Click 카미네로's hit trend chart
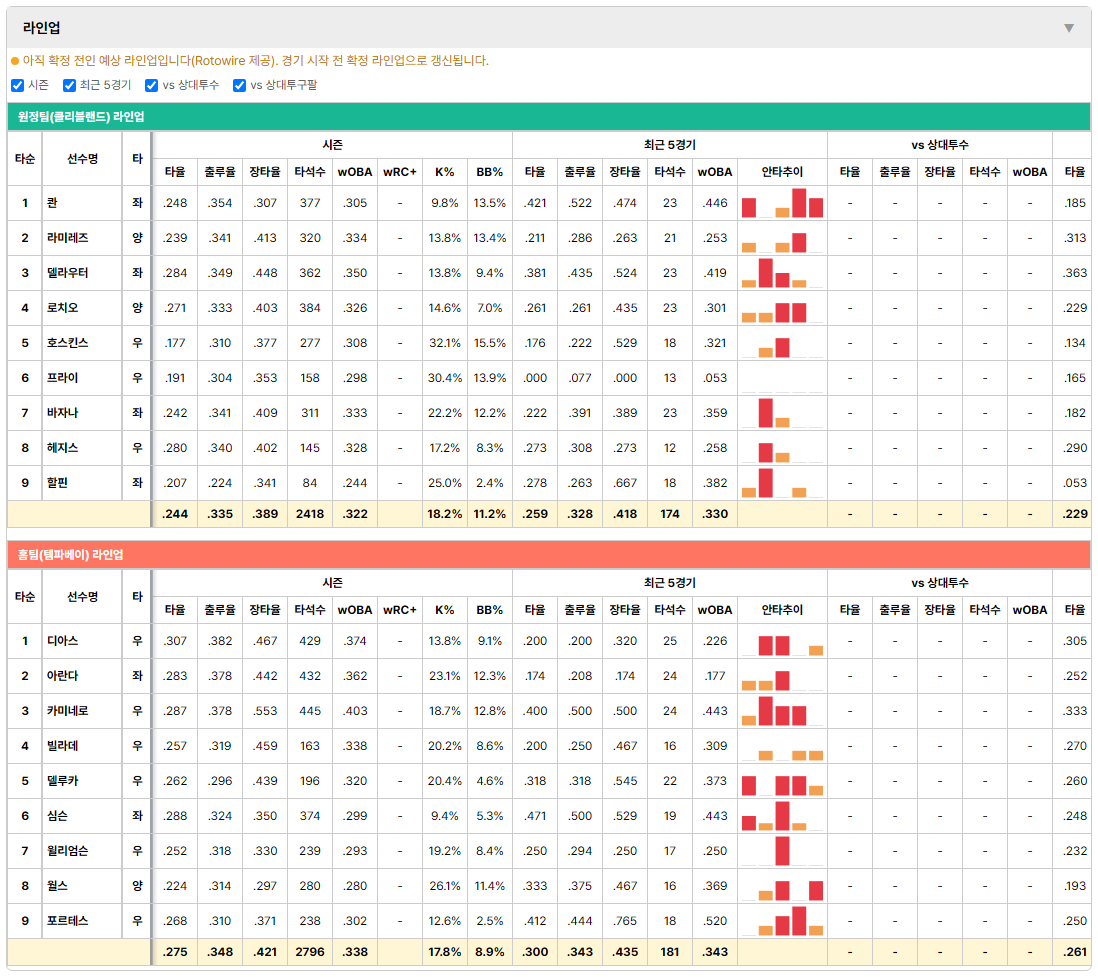1098x977 pixels. tap(782, 711)
